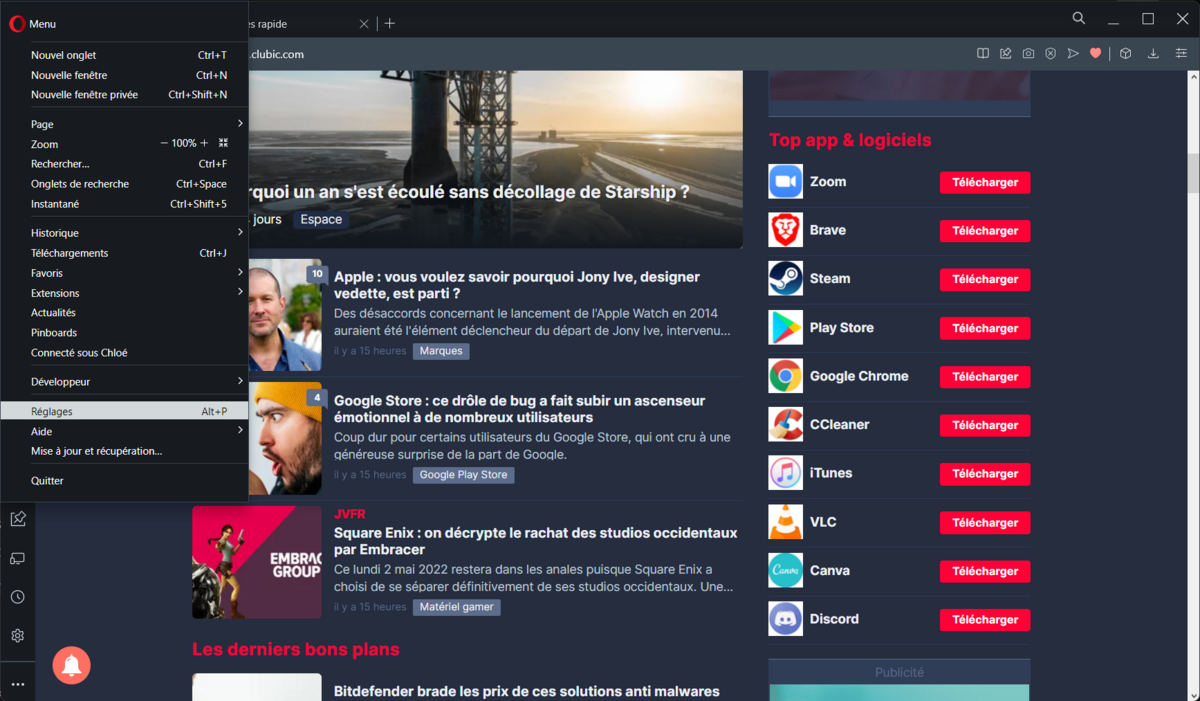Click the Brave lion icon
Image resolution: width=1200 pixels, height=701 pixels.
pos(786,230)
